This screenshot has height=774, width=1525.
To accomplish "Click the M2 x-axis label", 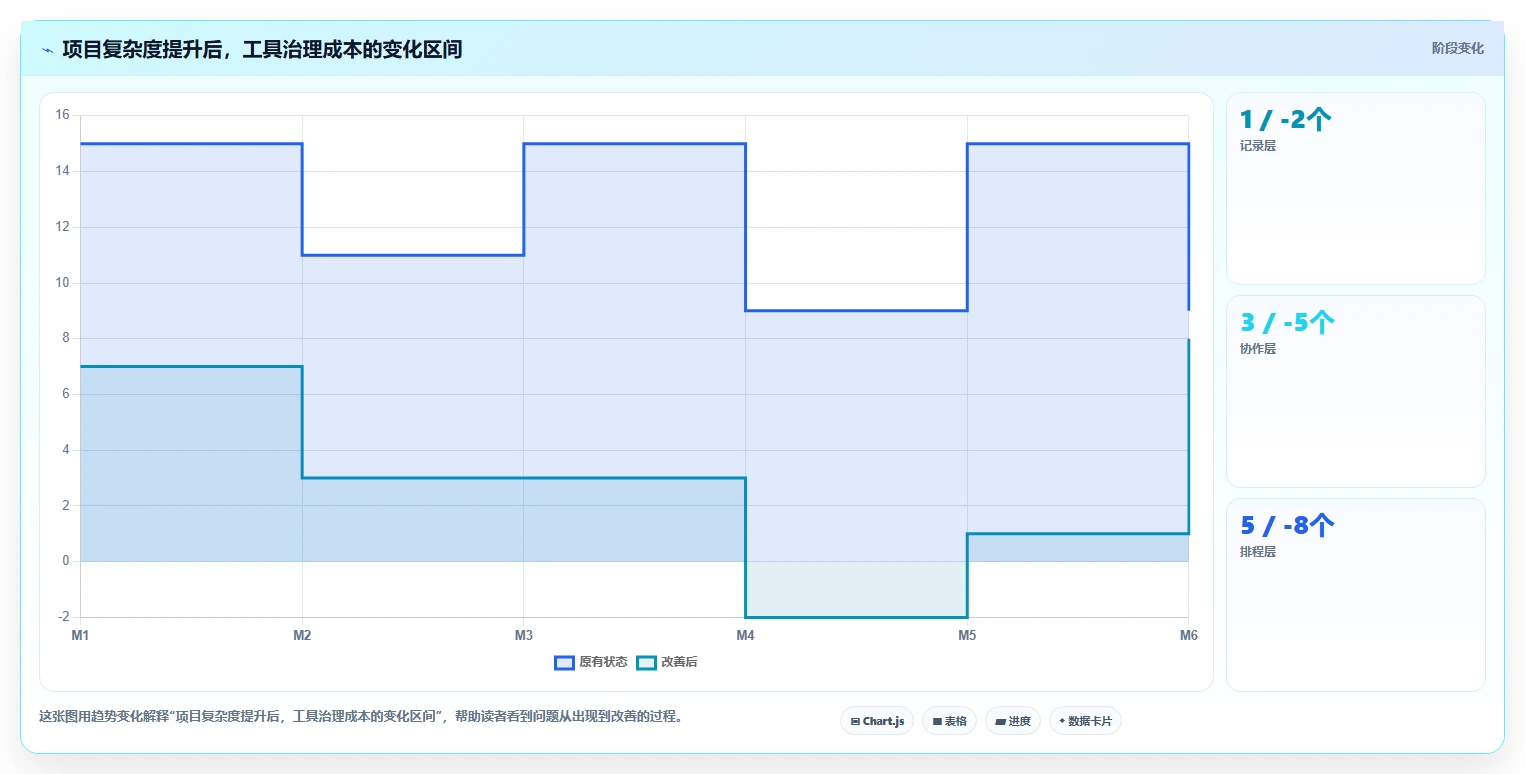I will click(x=302, y=635).
